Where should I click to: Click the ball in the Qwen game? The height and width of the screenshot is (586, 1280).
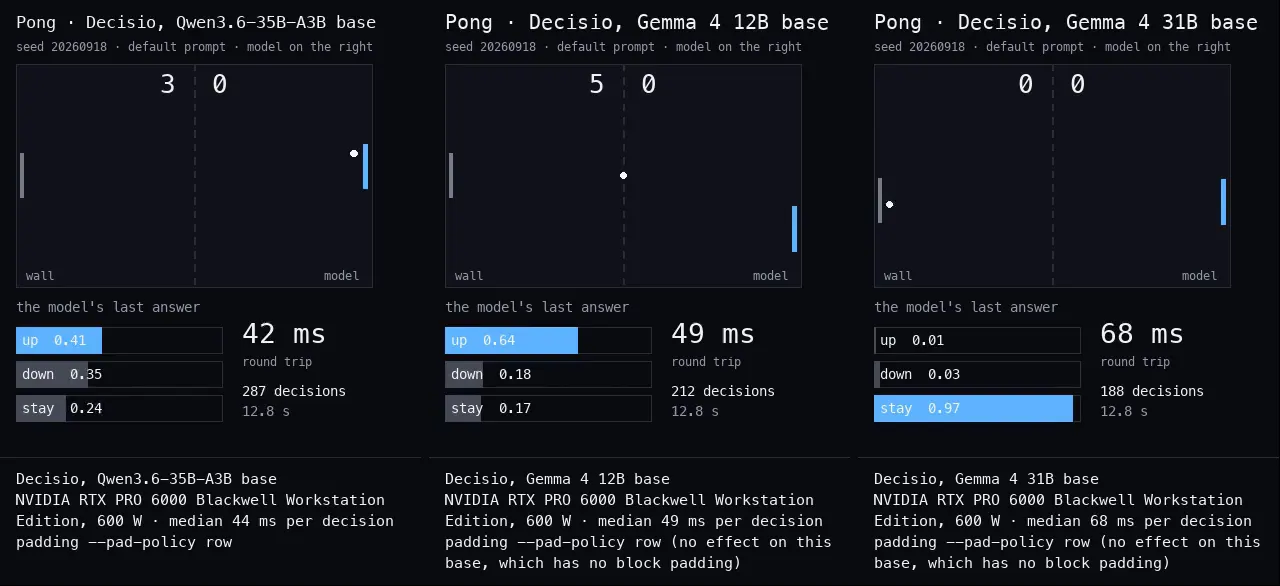(354, 153)
